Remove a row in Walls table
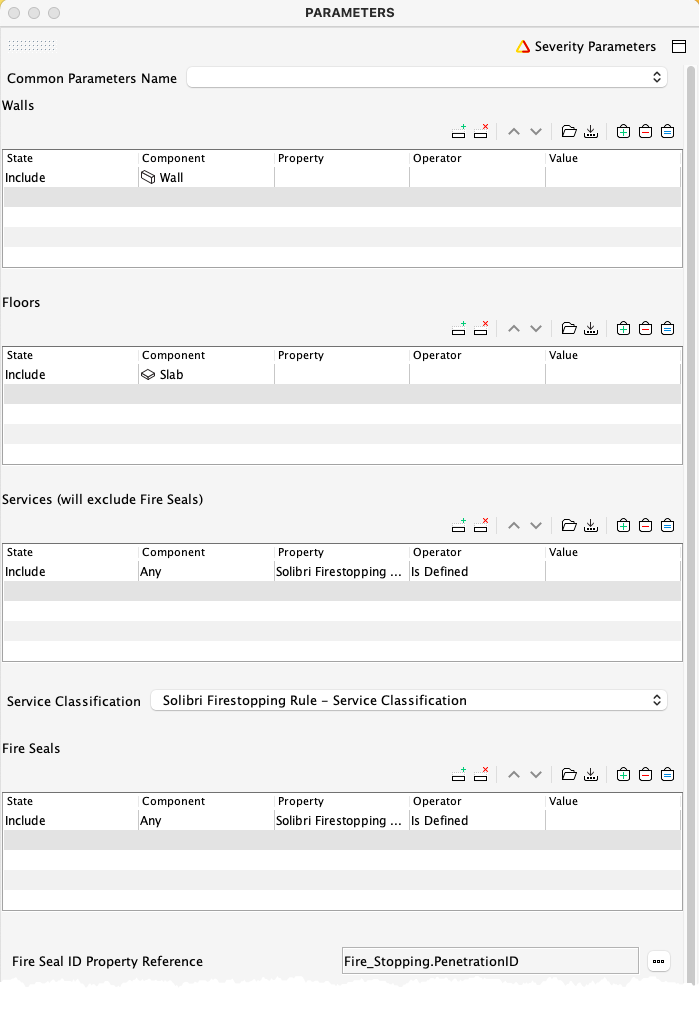The width and height of the screenshot is (699, 1012). 481,132
